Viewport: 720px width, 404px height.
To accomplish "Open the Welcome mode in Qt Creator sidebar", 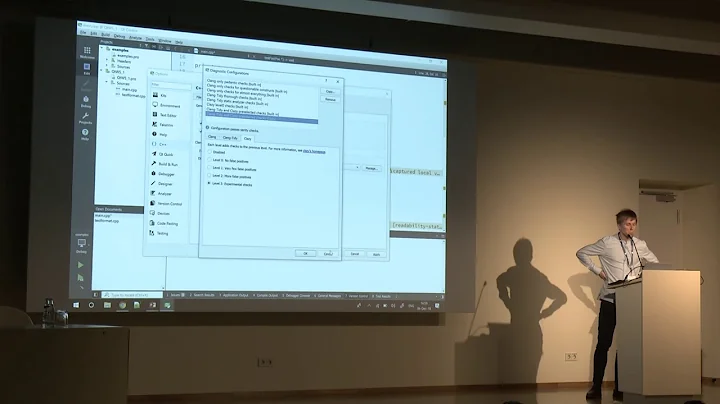I will click(87, 52).
